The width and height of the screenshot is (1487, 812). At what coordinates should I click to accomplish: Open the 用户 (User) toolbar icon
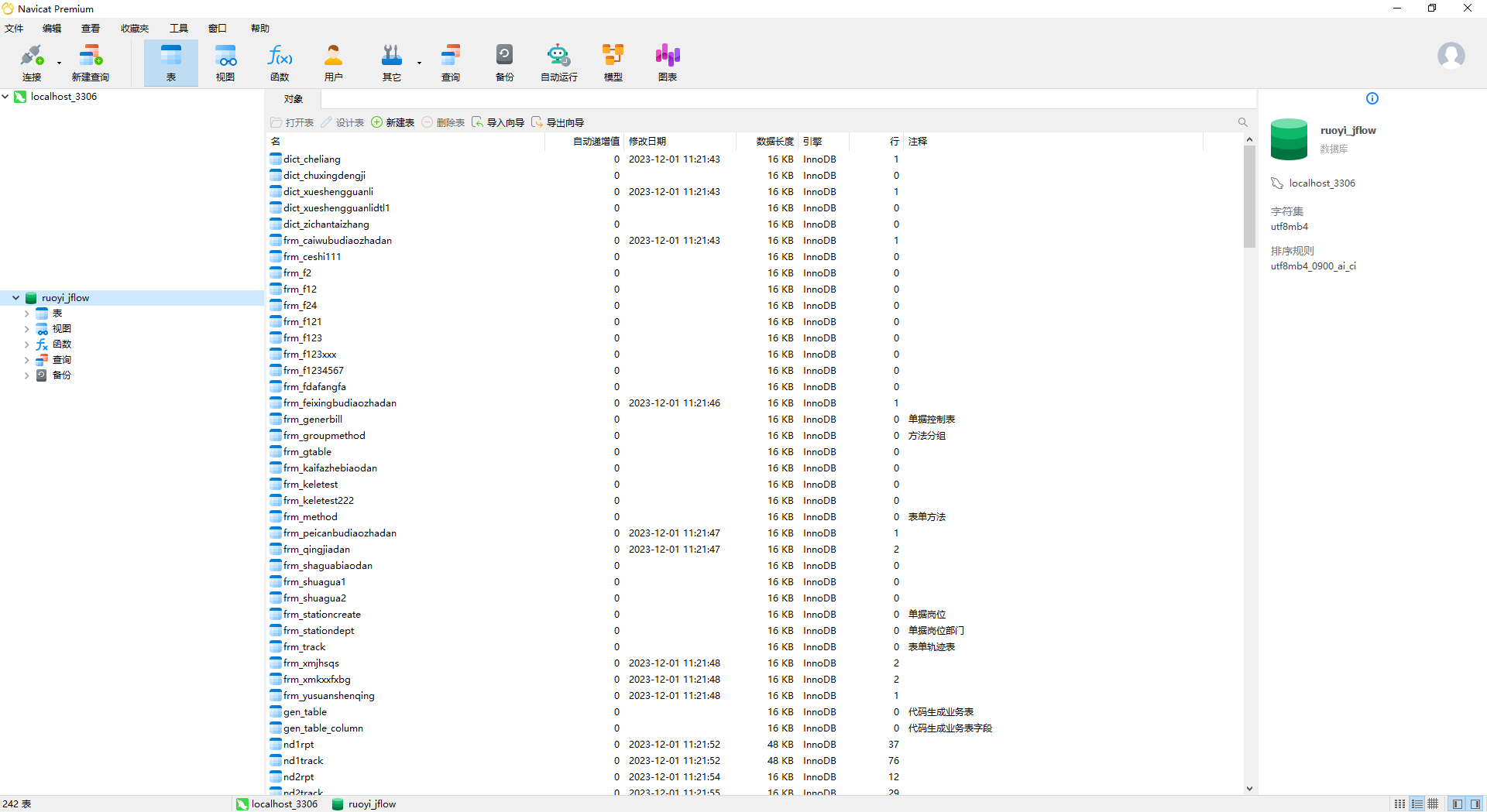coord(333,62)
